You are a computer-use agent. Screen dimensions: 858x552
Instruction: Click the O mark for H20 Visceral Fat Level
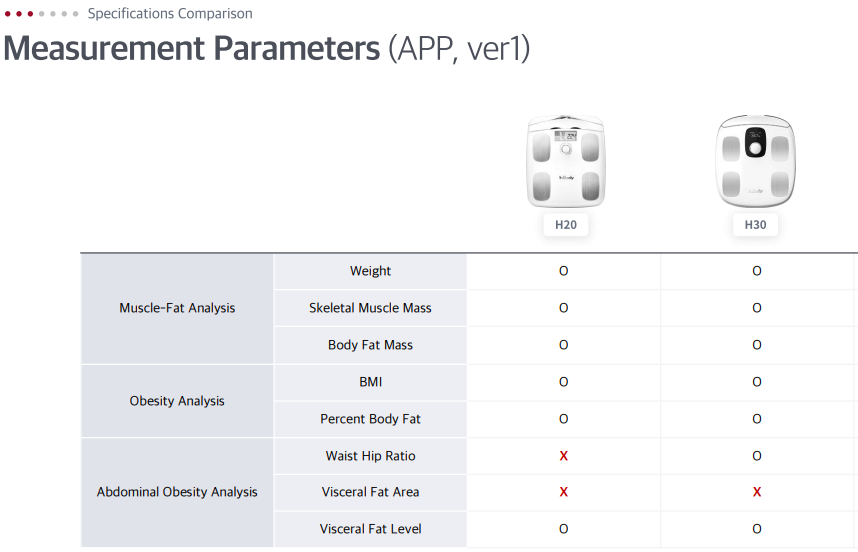564,529
